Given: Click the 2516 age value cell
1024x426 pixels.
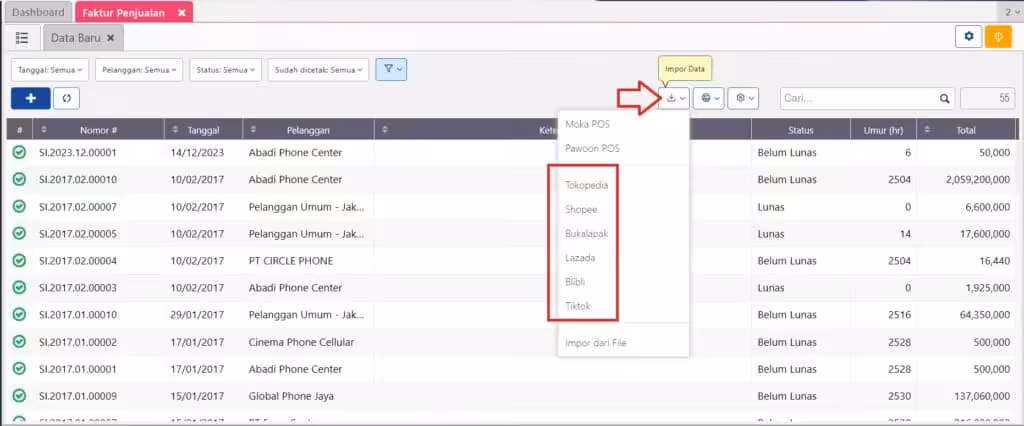Looking at the screenshot, I should [899, 315].
